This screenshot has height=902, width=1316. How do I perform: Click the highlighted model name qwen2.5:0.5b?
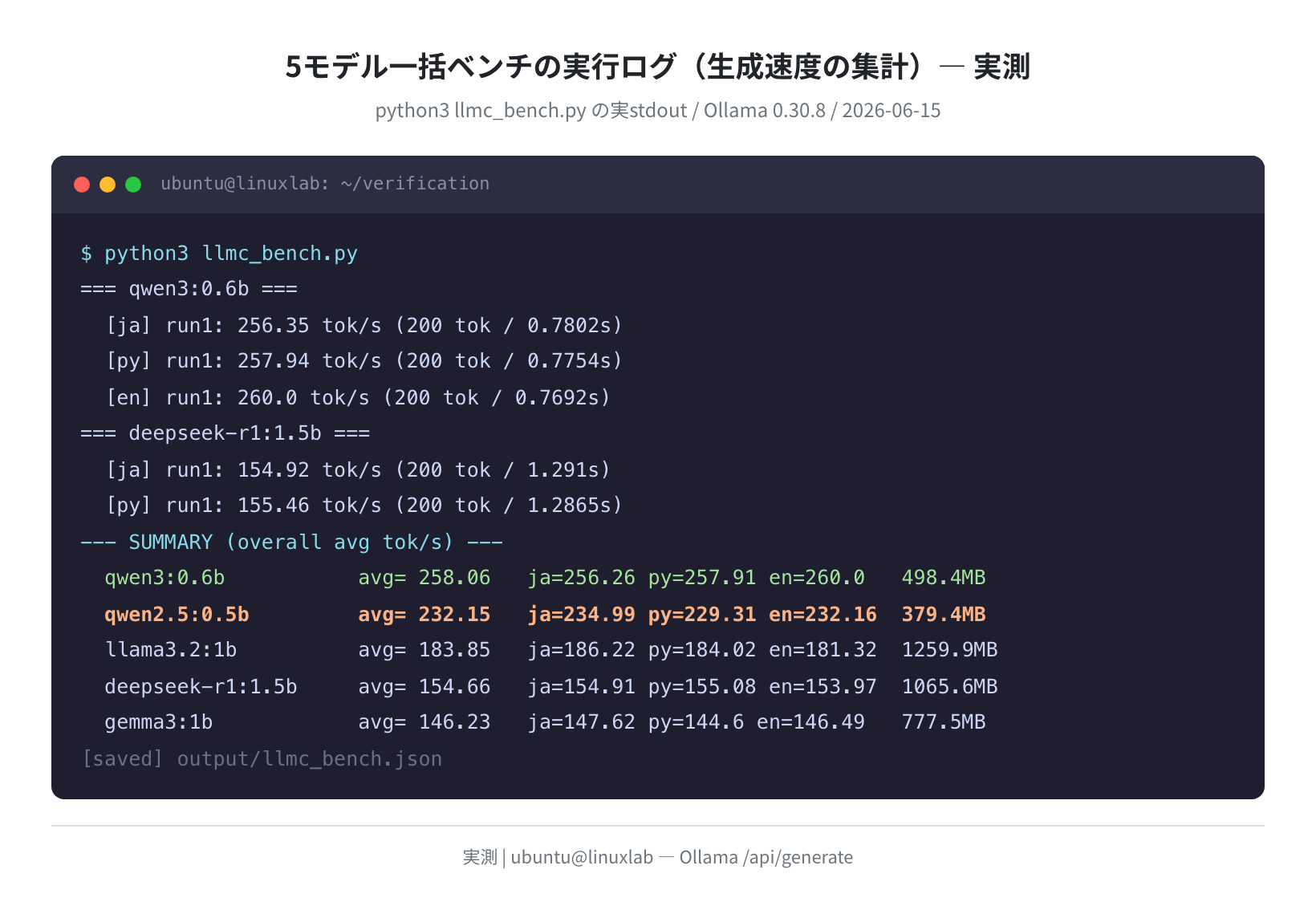[x=177, y=614]
